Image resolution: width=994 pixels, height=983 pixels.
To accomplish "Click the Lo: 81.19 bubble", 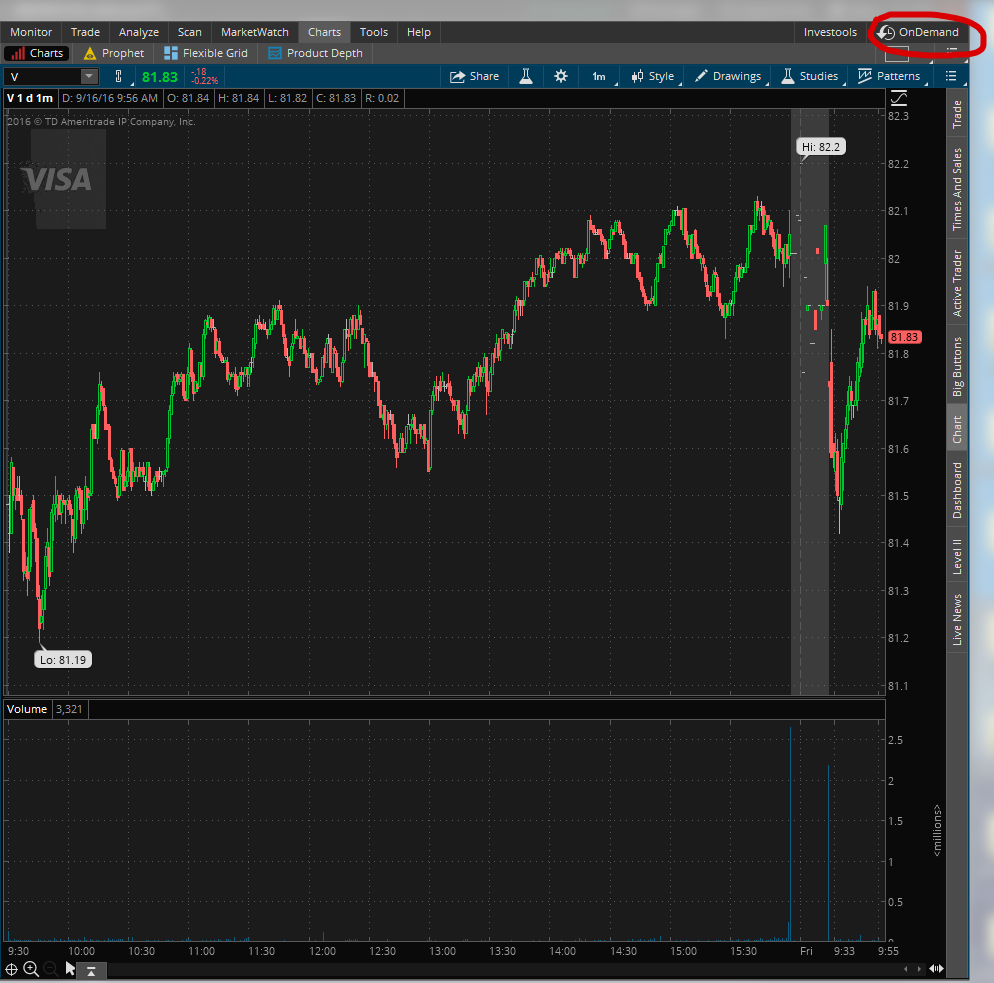I will [63, 660].
